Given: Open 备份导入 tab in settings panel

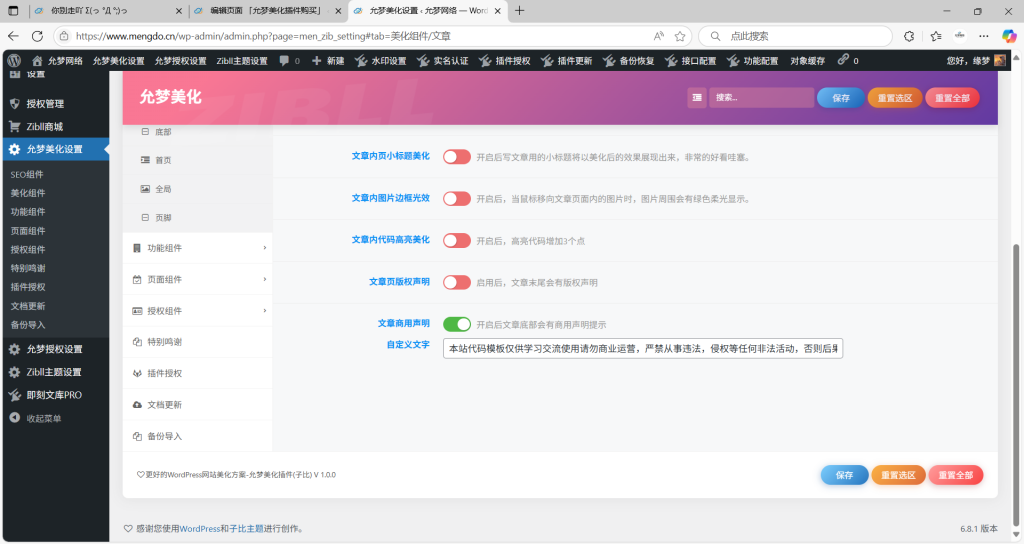Looking at the screenshot, I should pos(198,436).
